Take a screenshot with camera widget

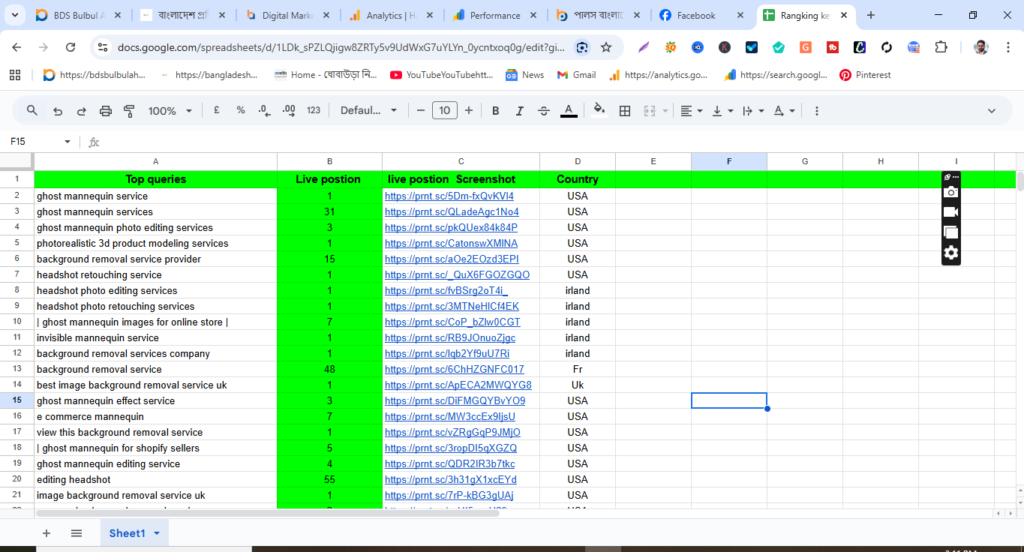pyautogui.click(x=951, y=192)
